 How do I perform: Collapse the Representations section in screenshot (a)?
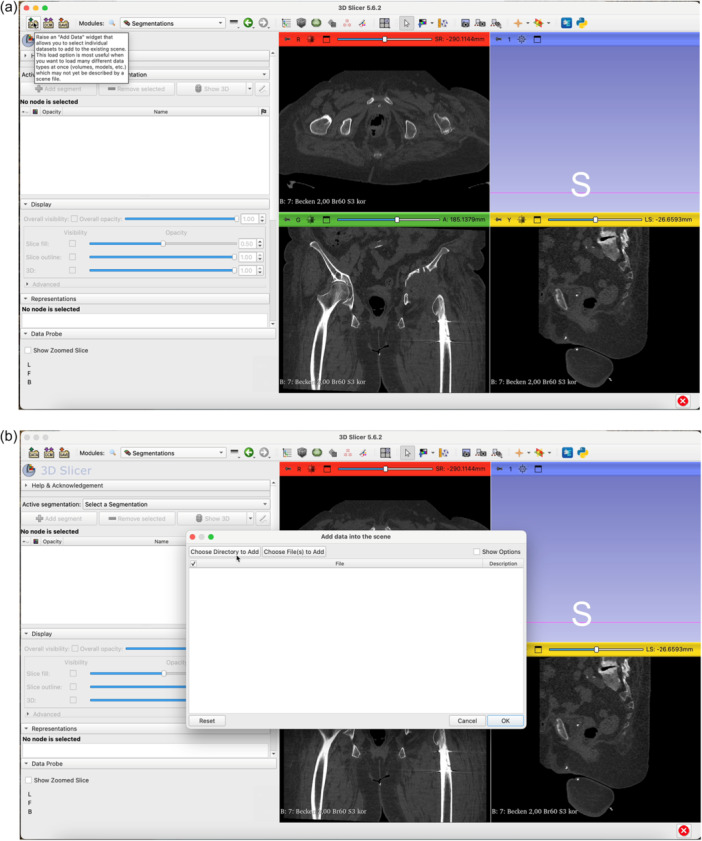pos(145,299)
